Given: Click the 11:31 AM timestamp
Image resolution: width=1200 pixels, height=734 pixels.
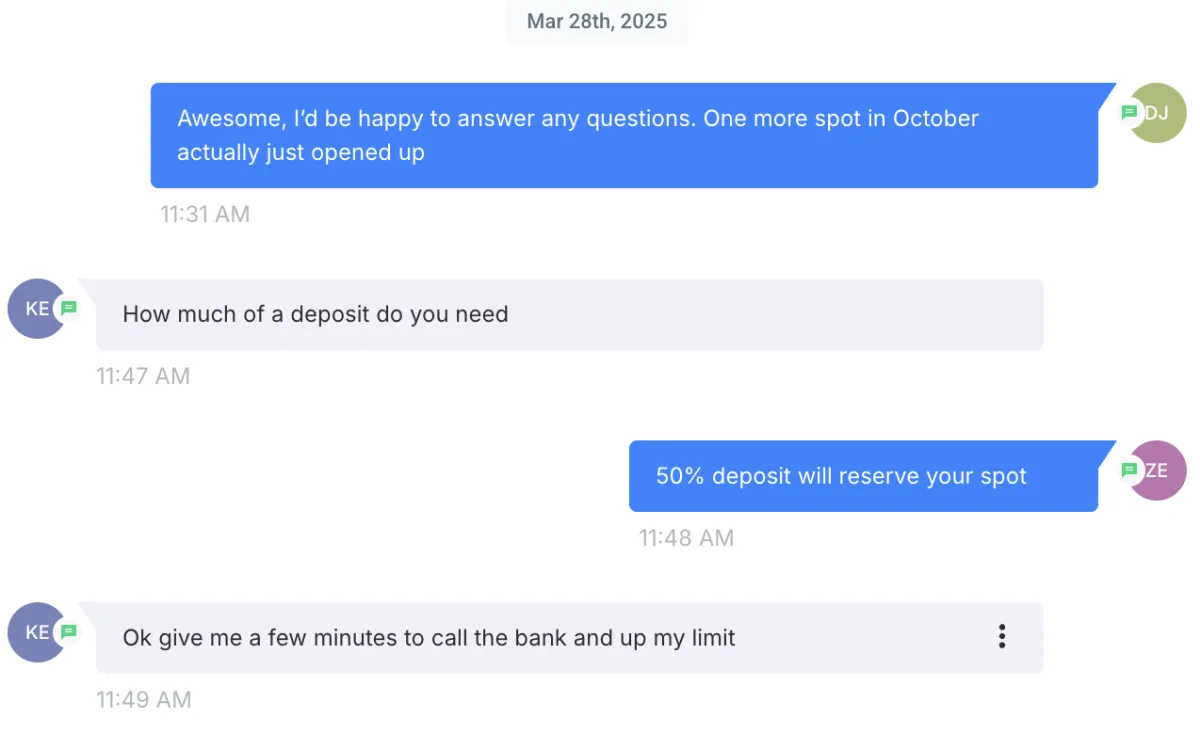Looking at the screenshot, I should (205, 214).
